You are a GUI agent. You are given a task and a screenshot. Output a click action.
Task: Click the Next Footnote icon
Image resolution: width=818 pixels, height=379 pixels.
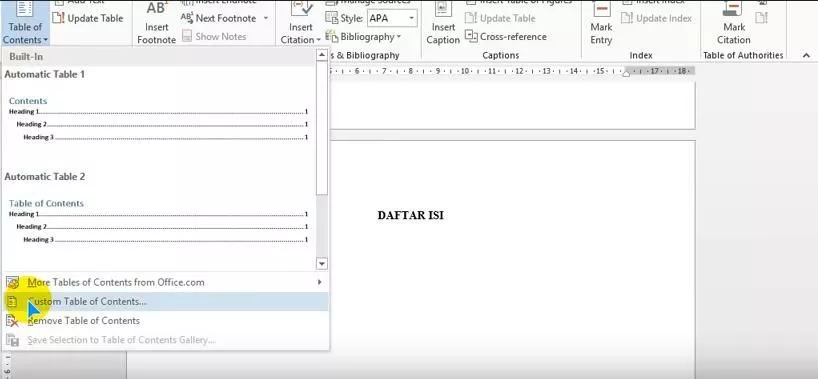point(187,18)
